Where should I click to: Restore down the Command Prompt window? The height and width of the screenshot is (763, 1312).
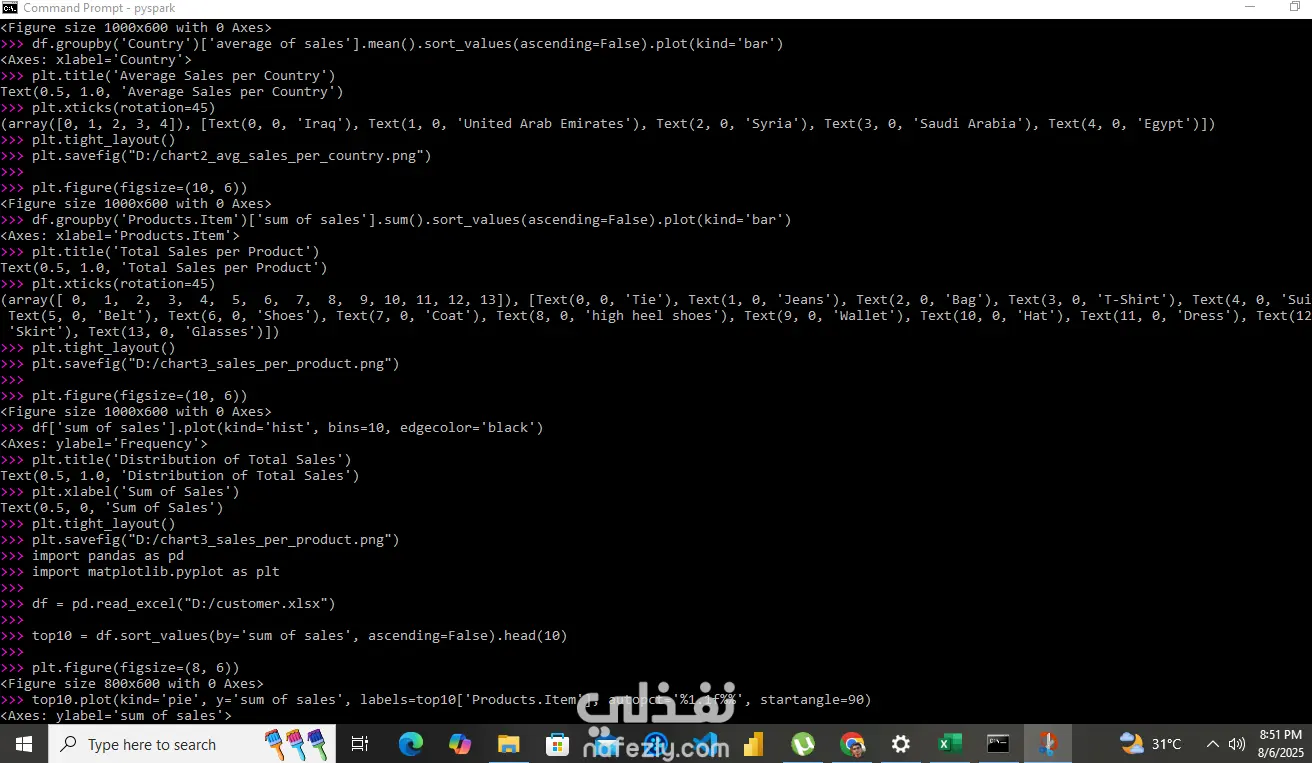[1295, 8]
